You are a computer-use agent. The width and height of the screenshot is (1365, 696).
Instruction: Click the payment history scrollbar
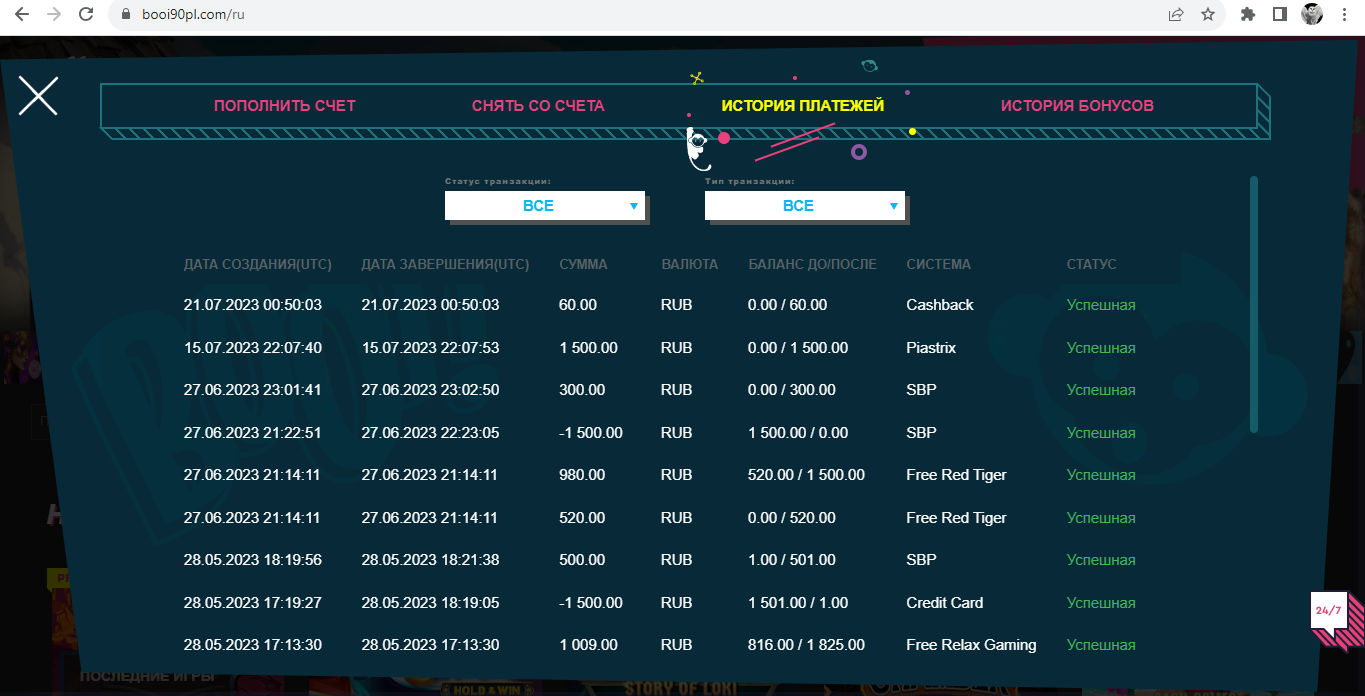1254,305
